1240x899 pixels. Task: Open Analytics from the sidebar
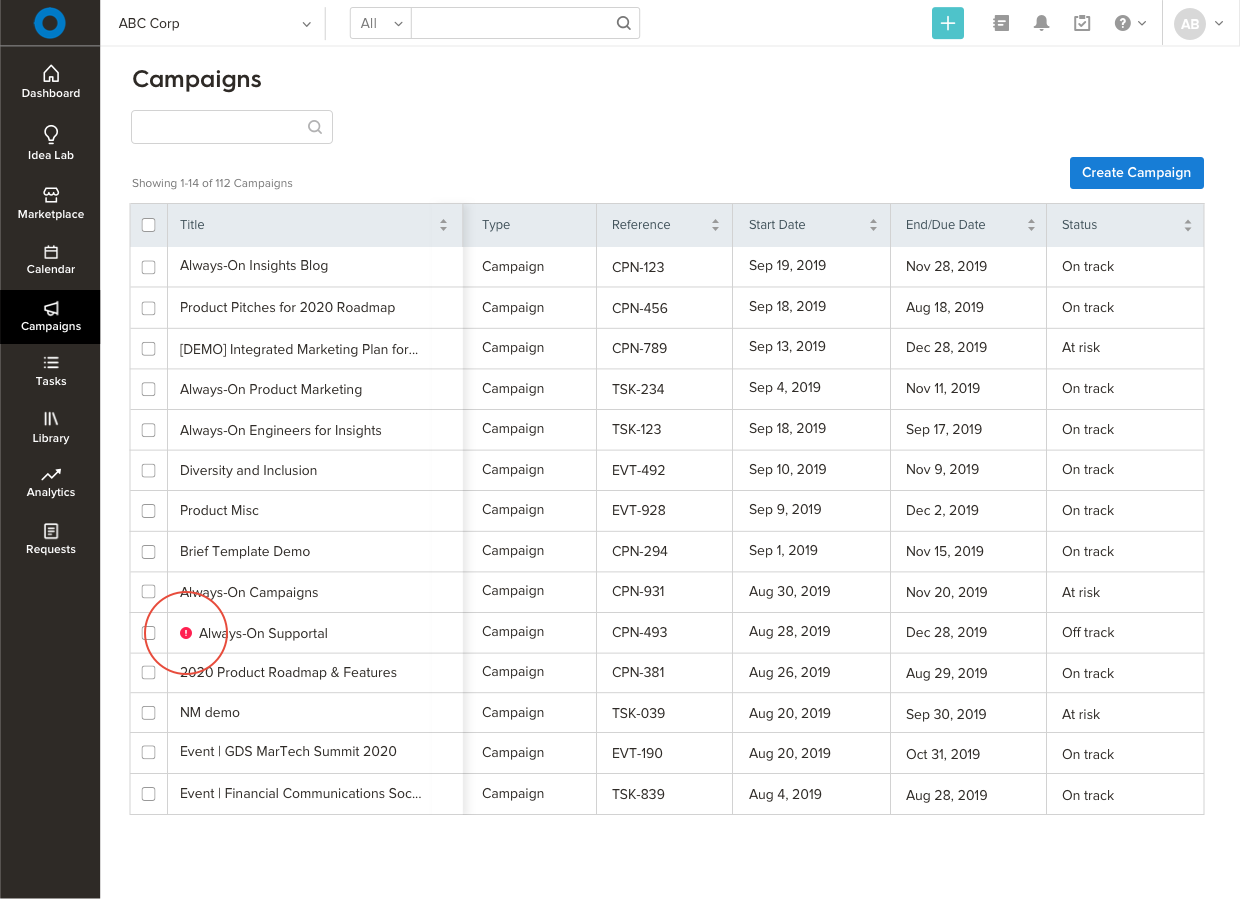[x=51, y=482]
